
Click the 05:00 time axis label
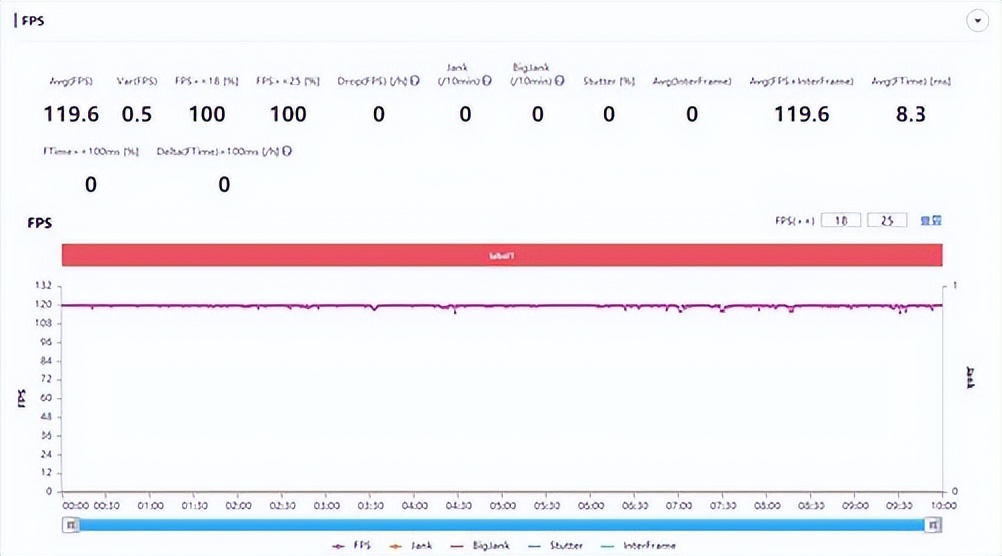[x=502, y=506]
